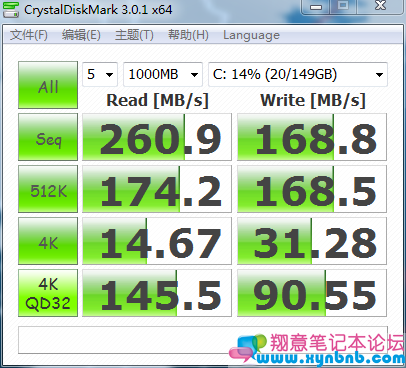This screenshot has height=368, width=406.
Task: Start the 512K benchmark test
Action: [48, 189]
